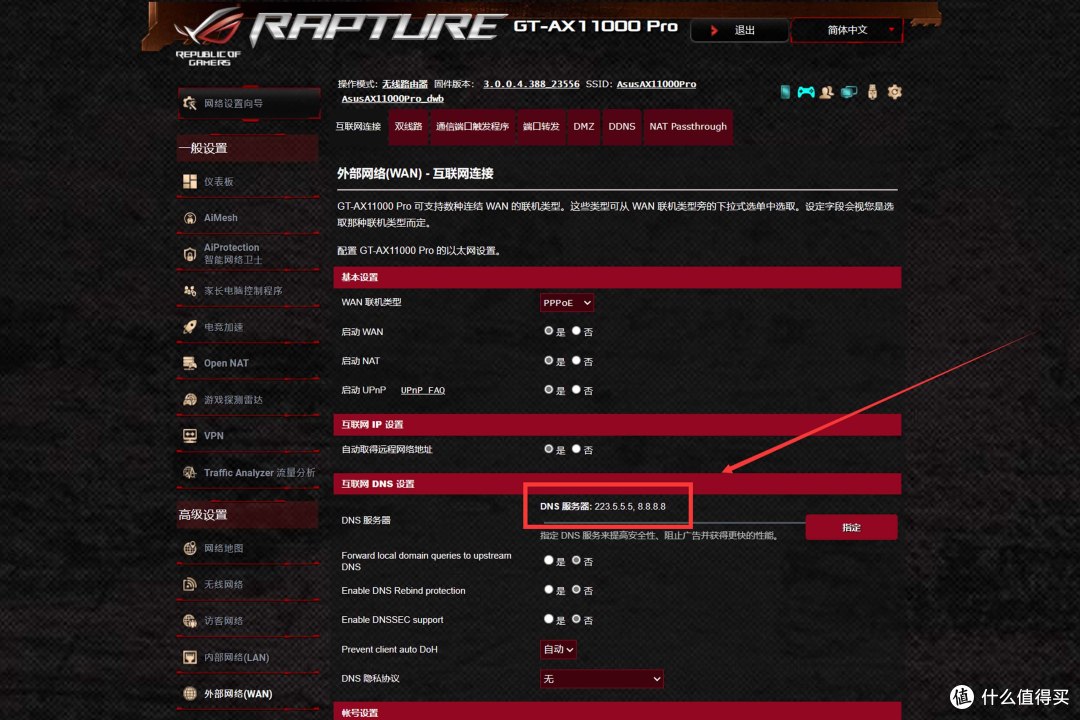Viewport: 1080px width, 720px height.
Task: Click the AsusAX11000Pro SSID link
Action: point(656,84)
